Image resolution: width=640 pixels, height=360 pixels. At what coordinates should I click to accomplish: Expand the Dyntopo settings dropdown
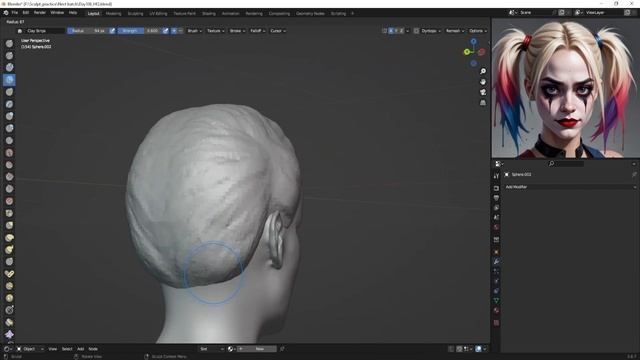(x=431, y=31)
